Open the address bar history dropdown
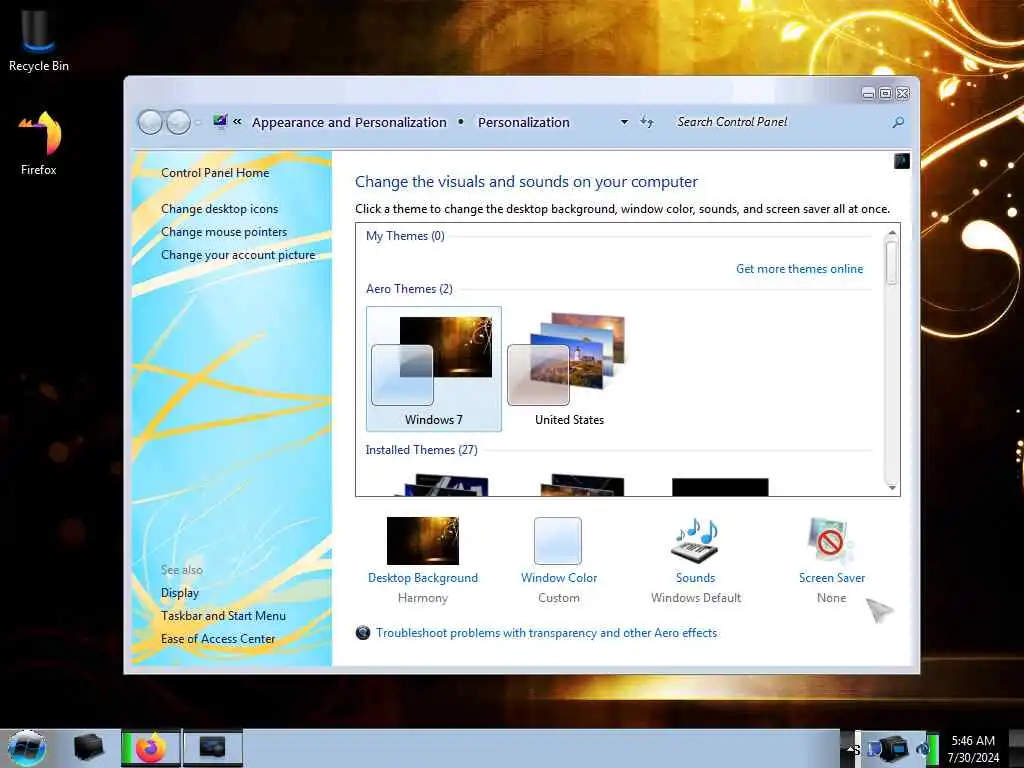 [x=624, y=122]
